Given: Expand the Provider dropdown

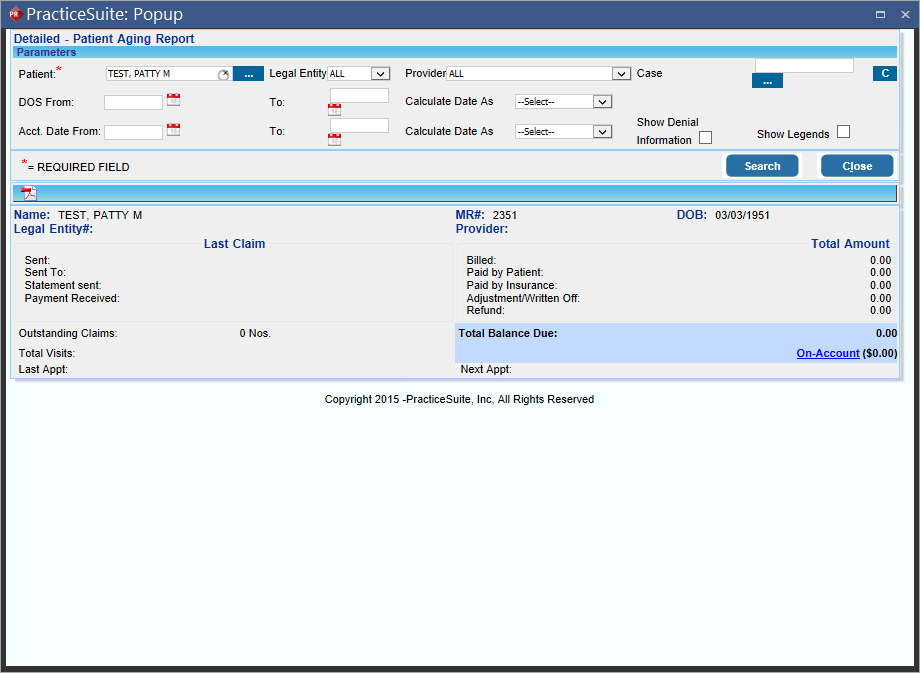Looking at the screenshot, I should (621, 73).
